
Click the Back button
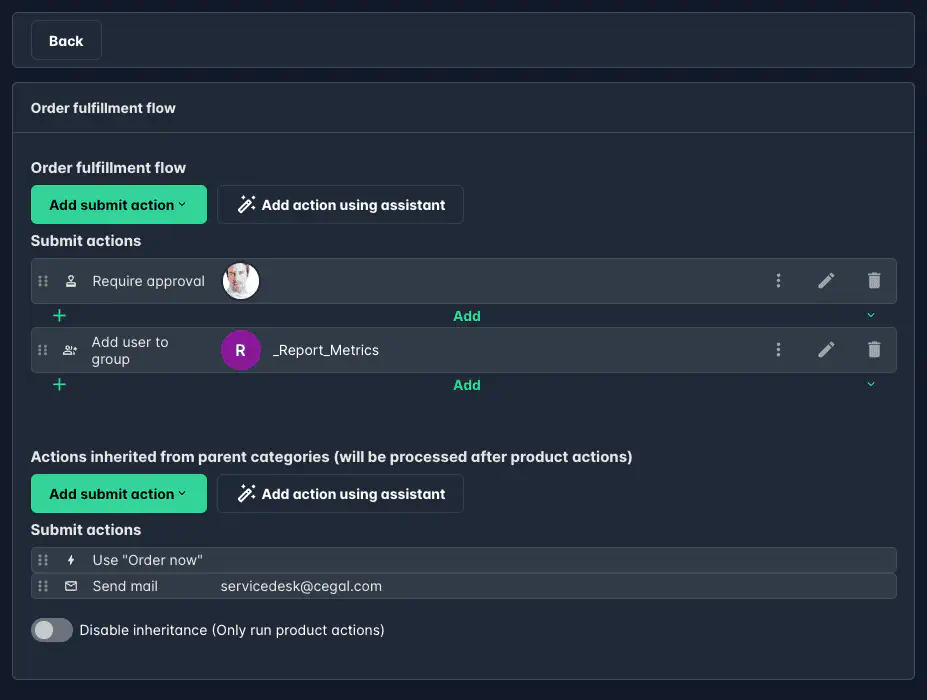(x=65, y=40)
